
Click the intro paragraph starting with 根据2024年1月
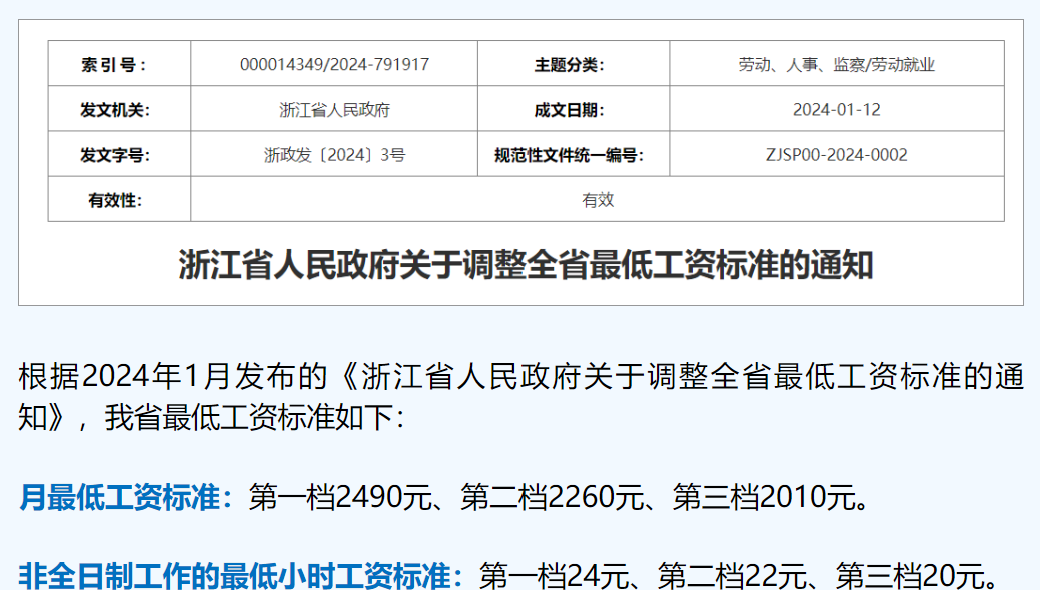[x=520, y=396]
